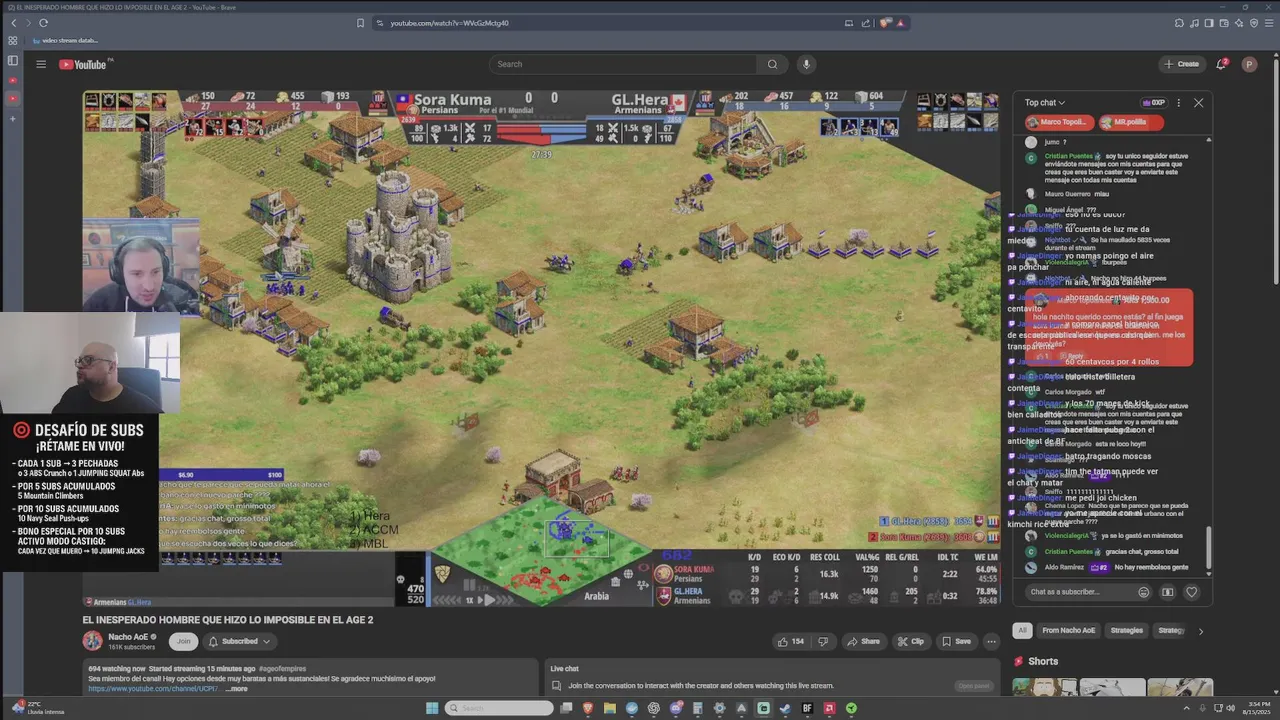Dislike the video with thumbs down
The height and width of the screenshot is (720, 1280).
823,641
